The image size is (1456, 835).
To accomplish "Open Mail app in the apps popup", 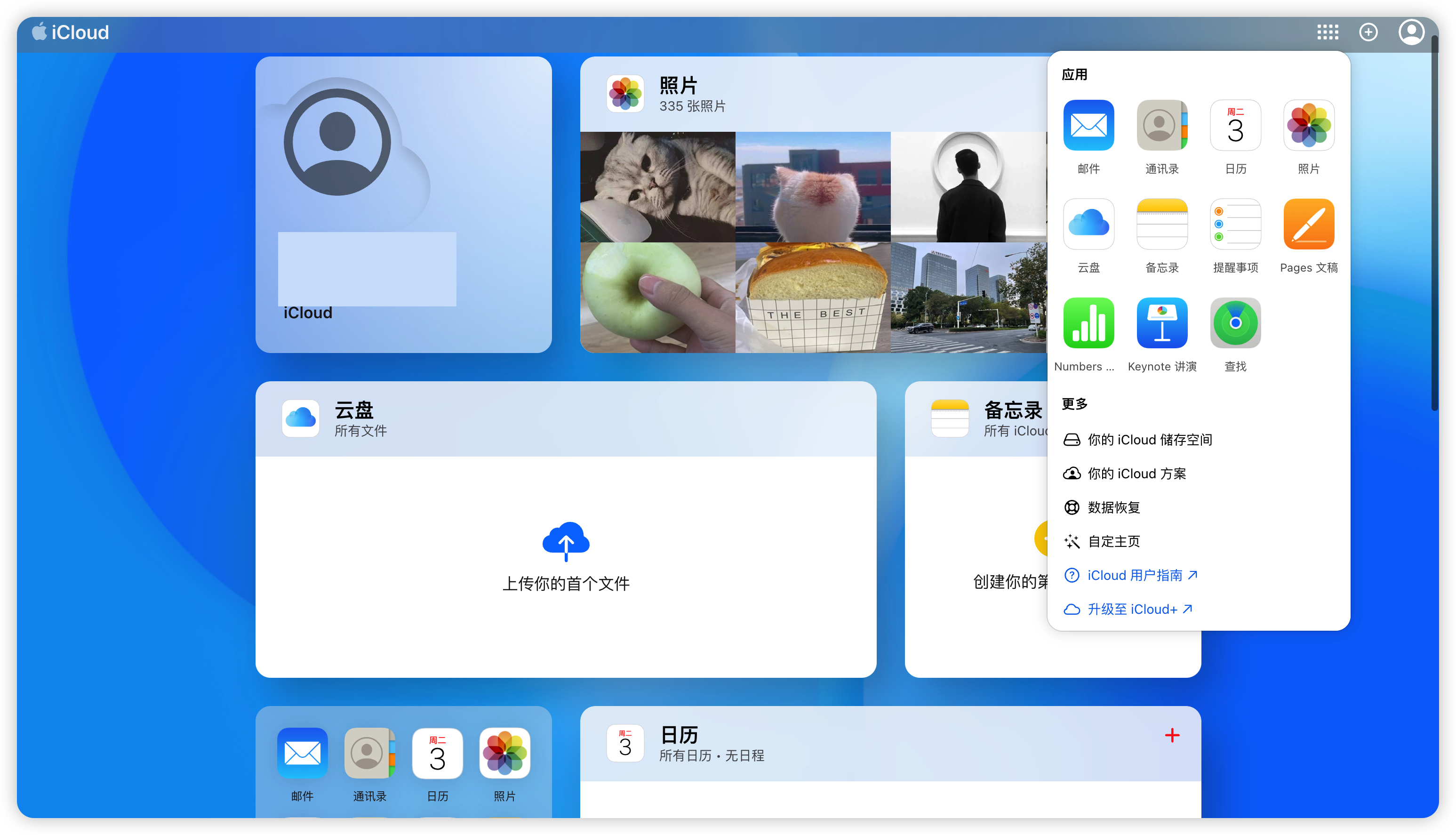I will [x=1088, y=126].
